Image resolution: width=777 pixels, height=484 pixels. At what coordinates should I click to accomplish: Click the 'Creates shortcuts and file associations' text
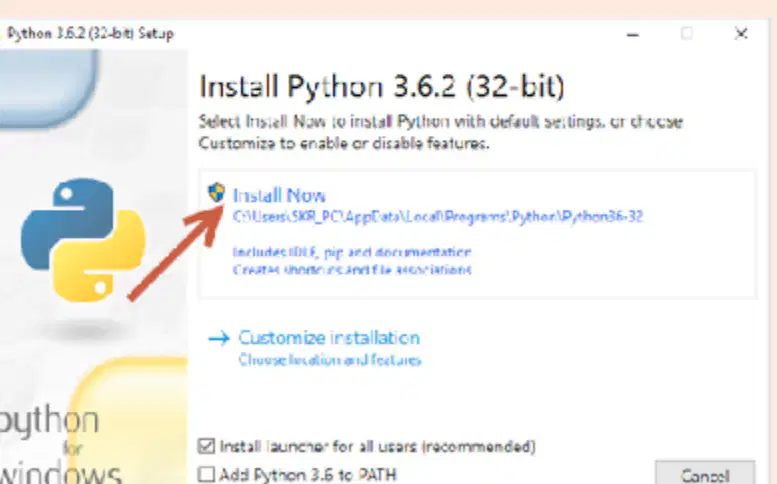352,269
